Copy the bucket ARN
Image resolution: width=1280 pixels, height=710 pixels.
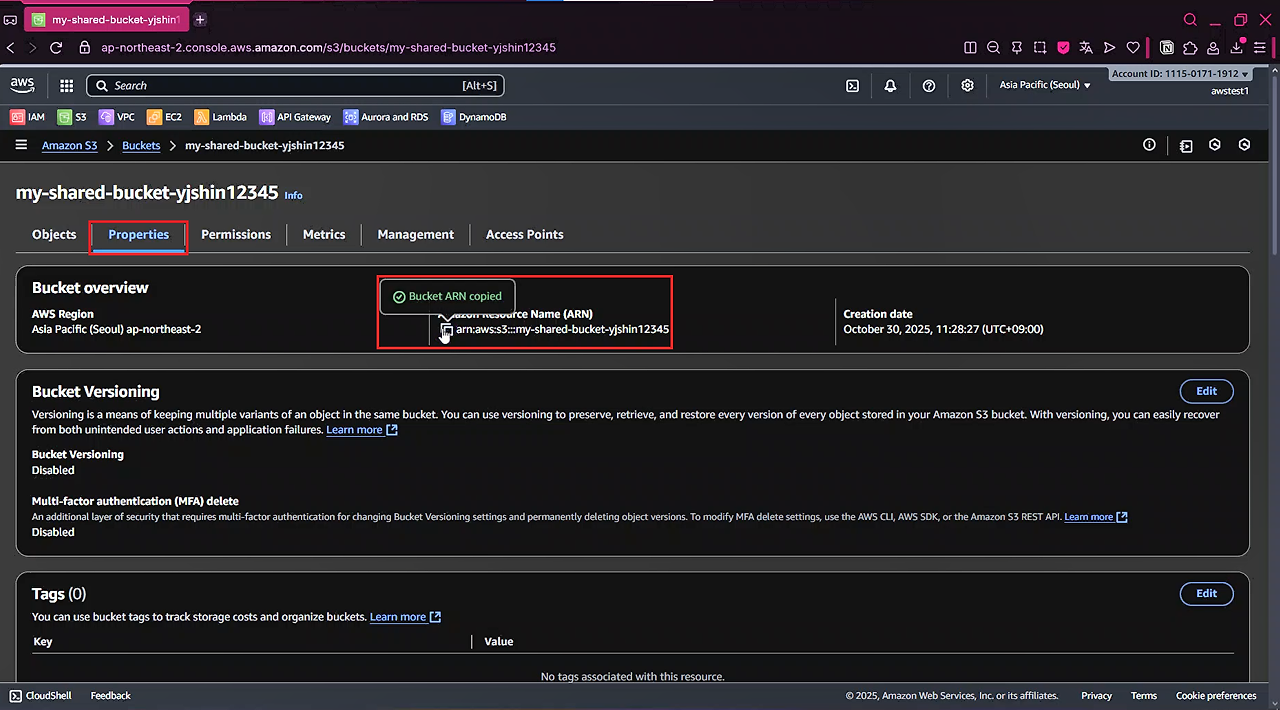click(x=447, y=330)
